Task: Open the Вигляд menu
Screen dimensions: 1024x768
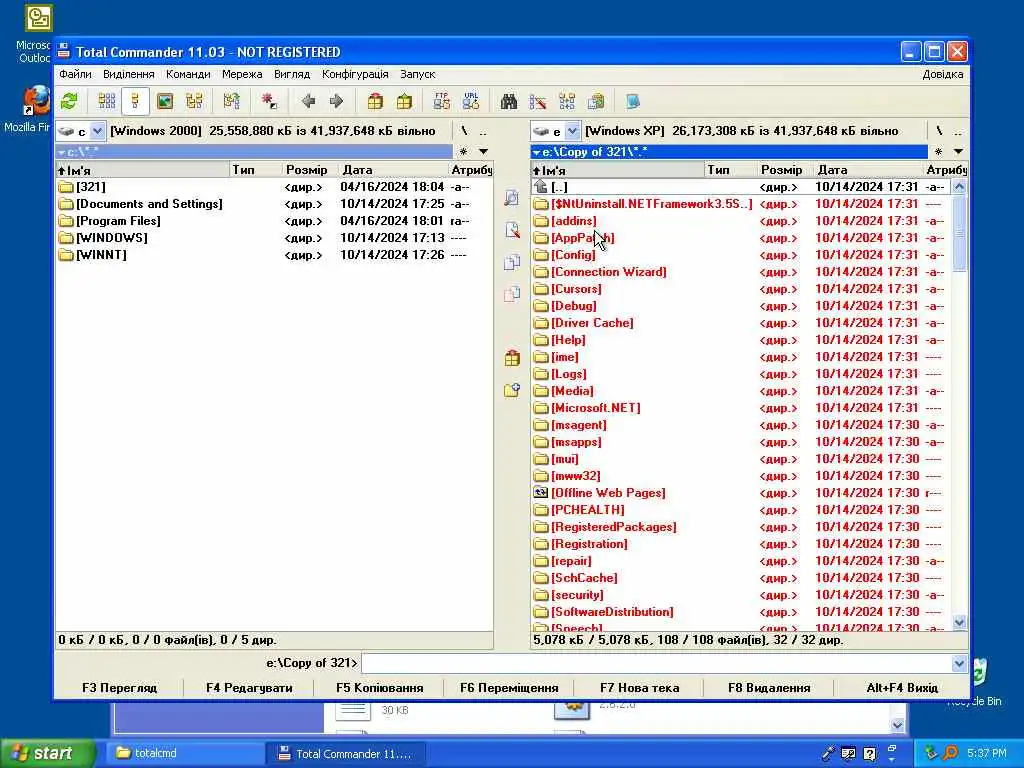Action: coord(292,74)
